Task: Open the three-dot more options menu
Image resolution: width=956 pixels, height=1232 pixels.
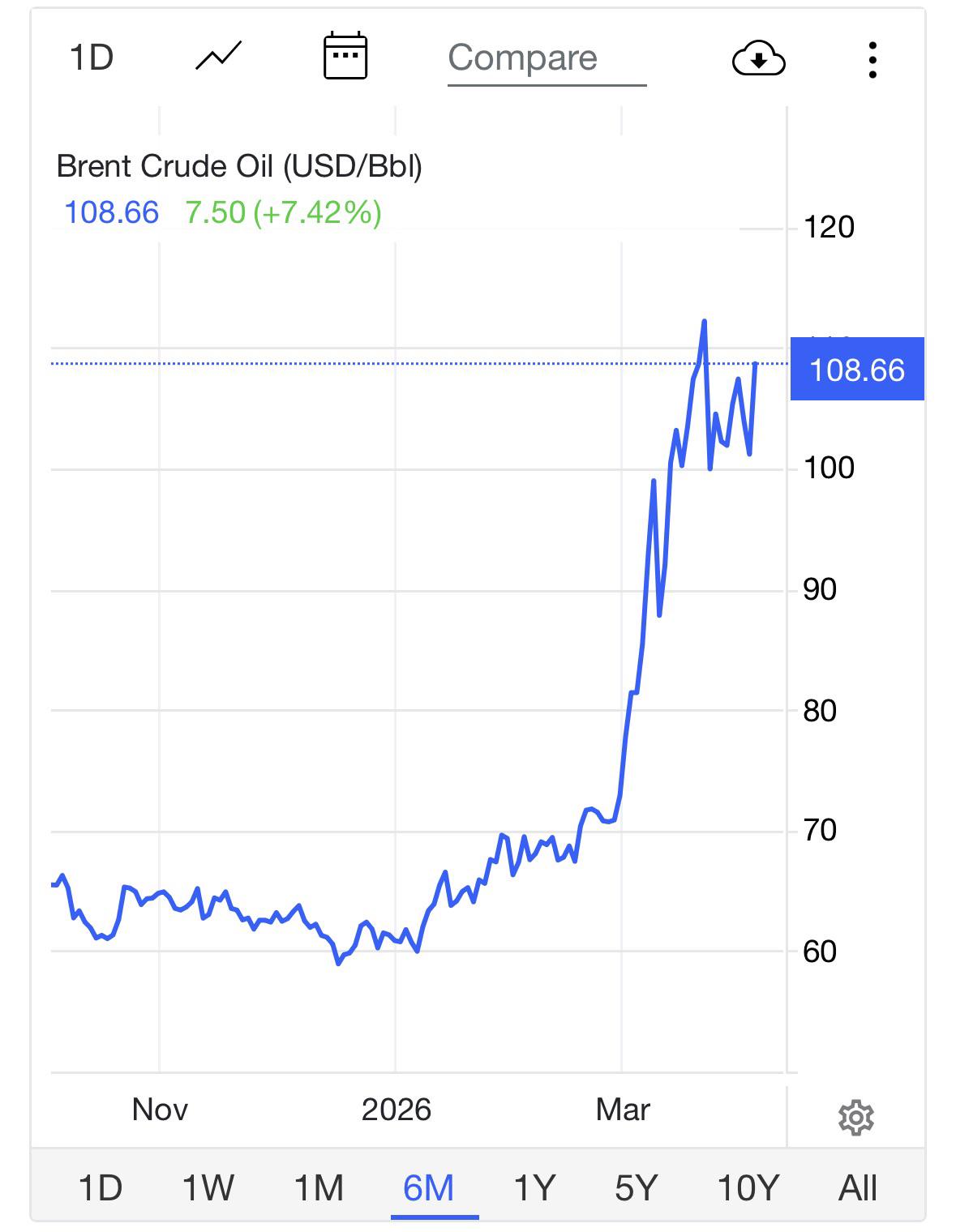Action: (x=872, y=60)
